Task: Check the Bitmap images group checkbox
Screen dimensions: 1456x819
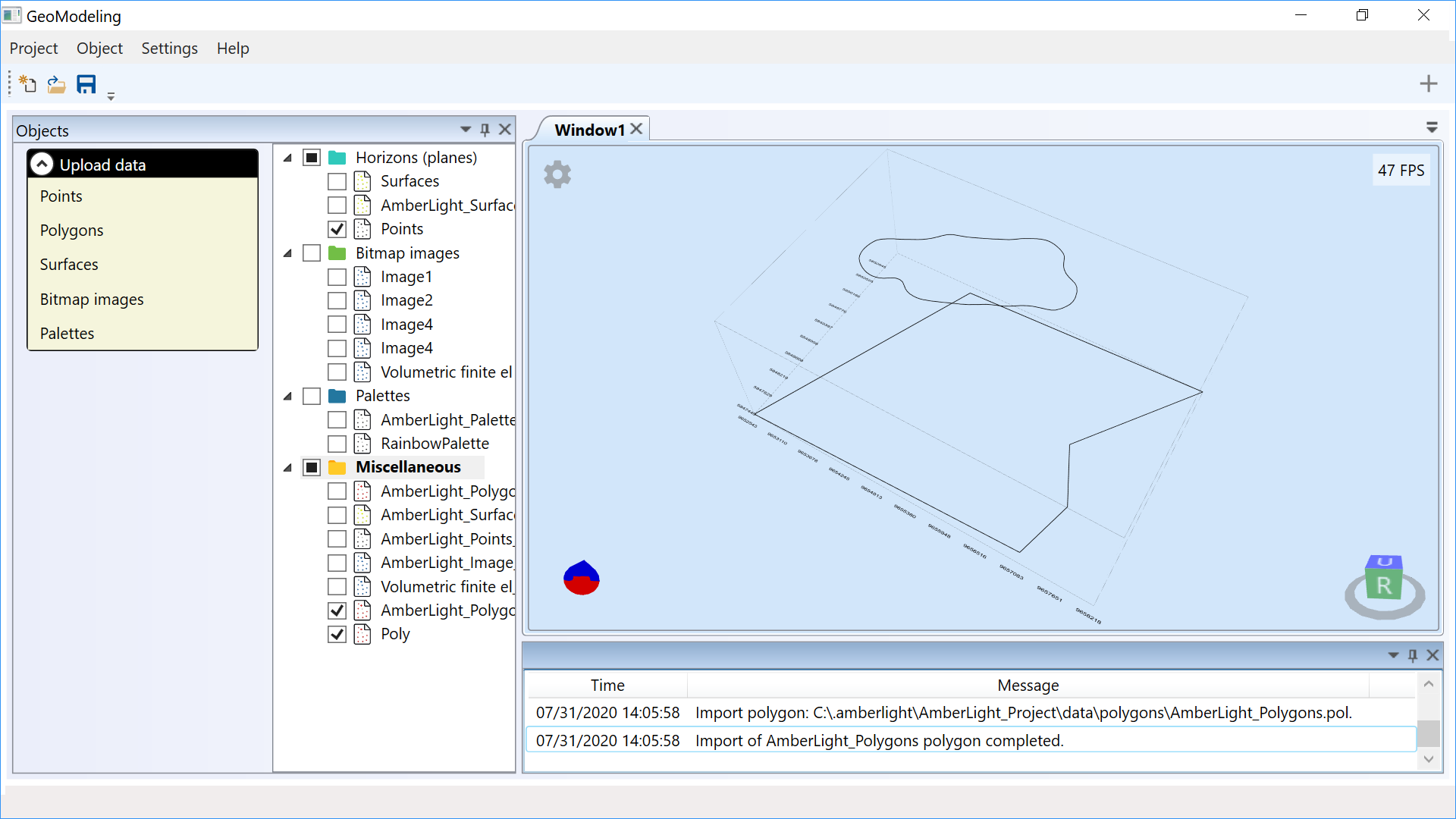Action: (312, 253)
